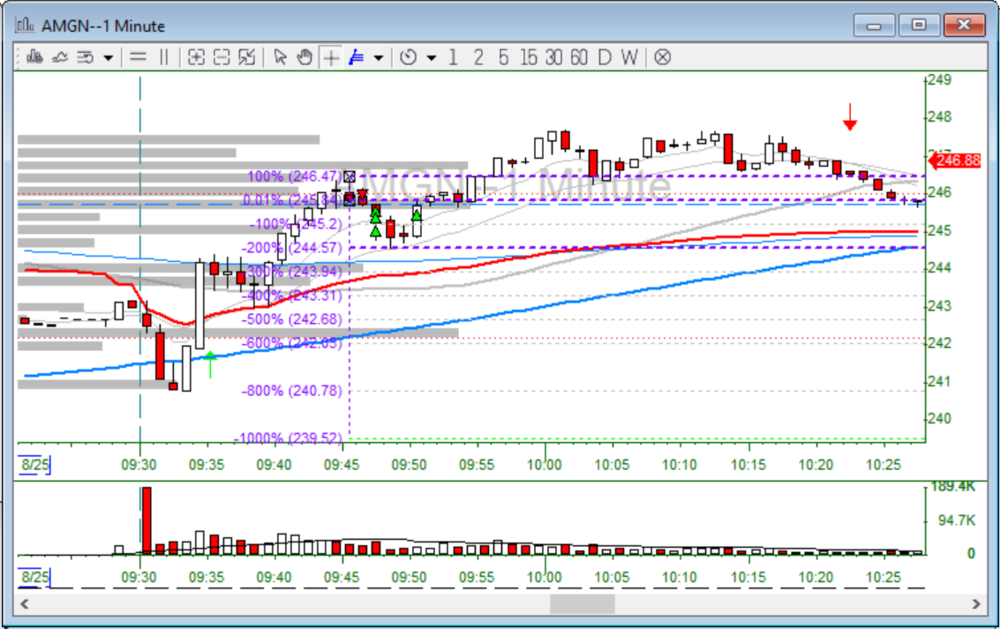Click the zoom in icon
Viewport: 1000px width, 629px height.
click(196, 57)
